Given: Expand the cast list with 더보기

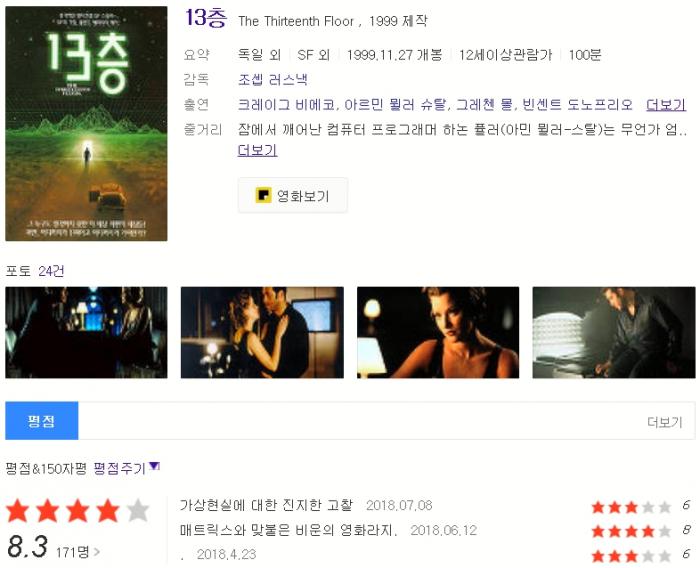Looking at the screenshot, I should (666, 105).
